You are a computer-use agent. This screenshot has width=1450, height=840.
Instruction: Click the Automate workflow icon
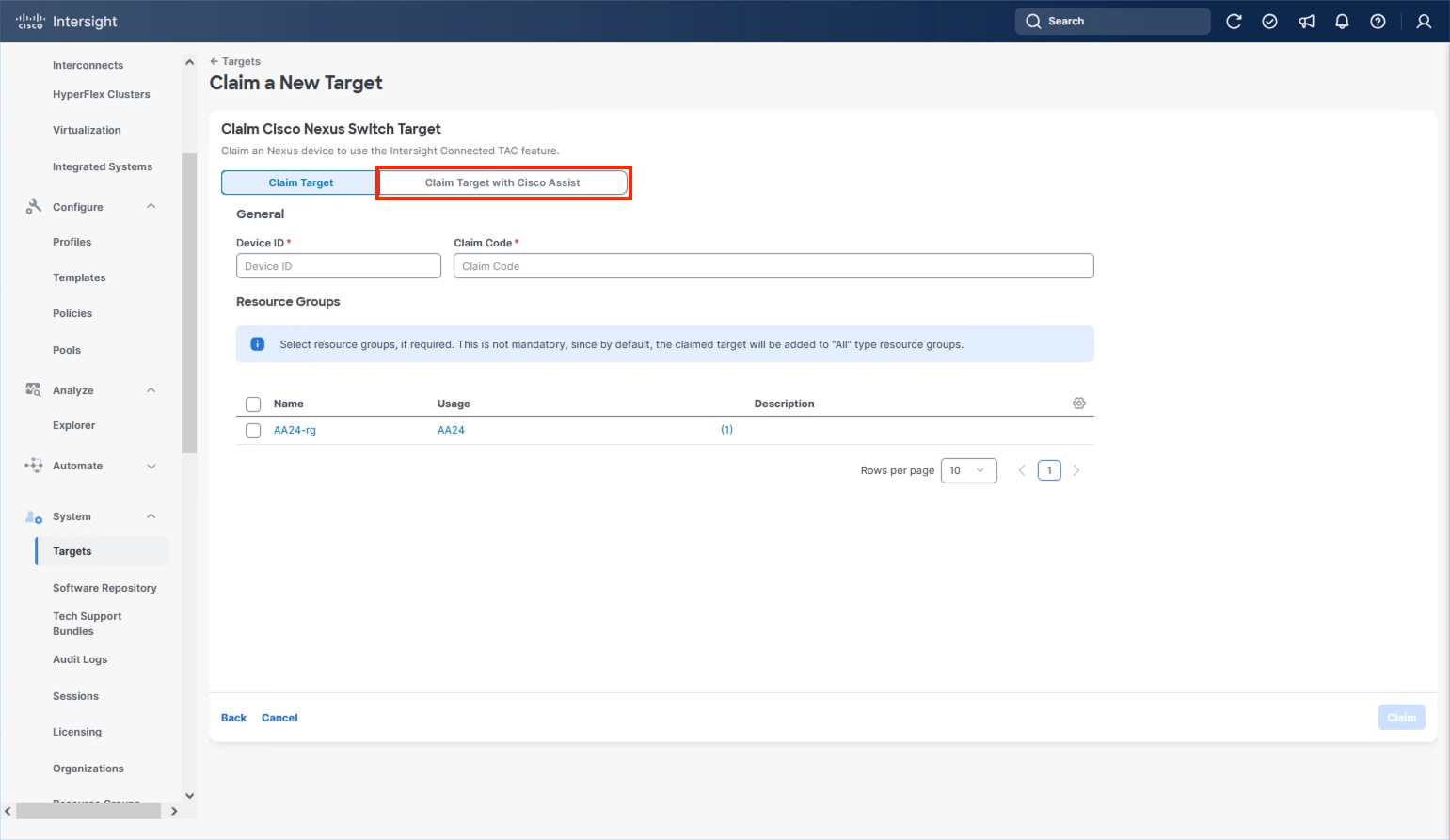[34, 466]
